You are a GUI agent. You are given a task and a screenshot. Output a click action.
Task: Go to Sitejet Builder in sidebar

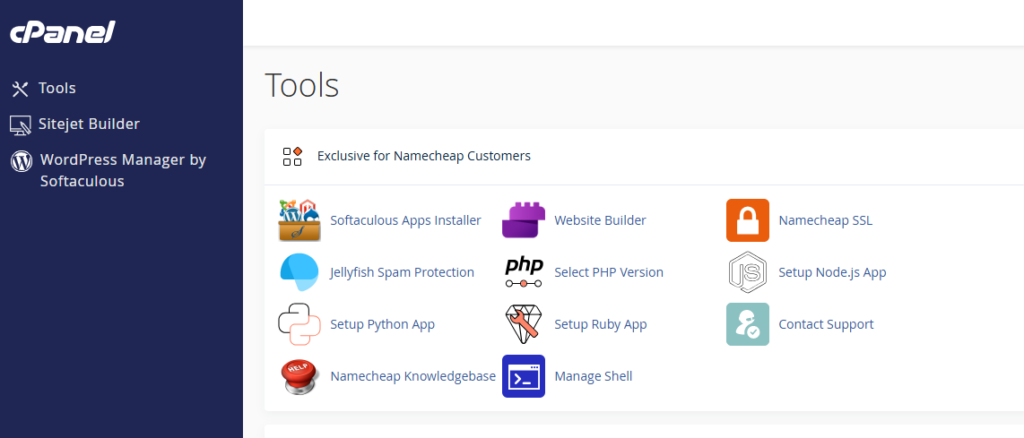88,124
